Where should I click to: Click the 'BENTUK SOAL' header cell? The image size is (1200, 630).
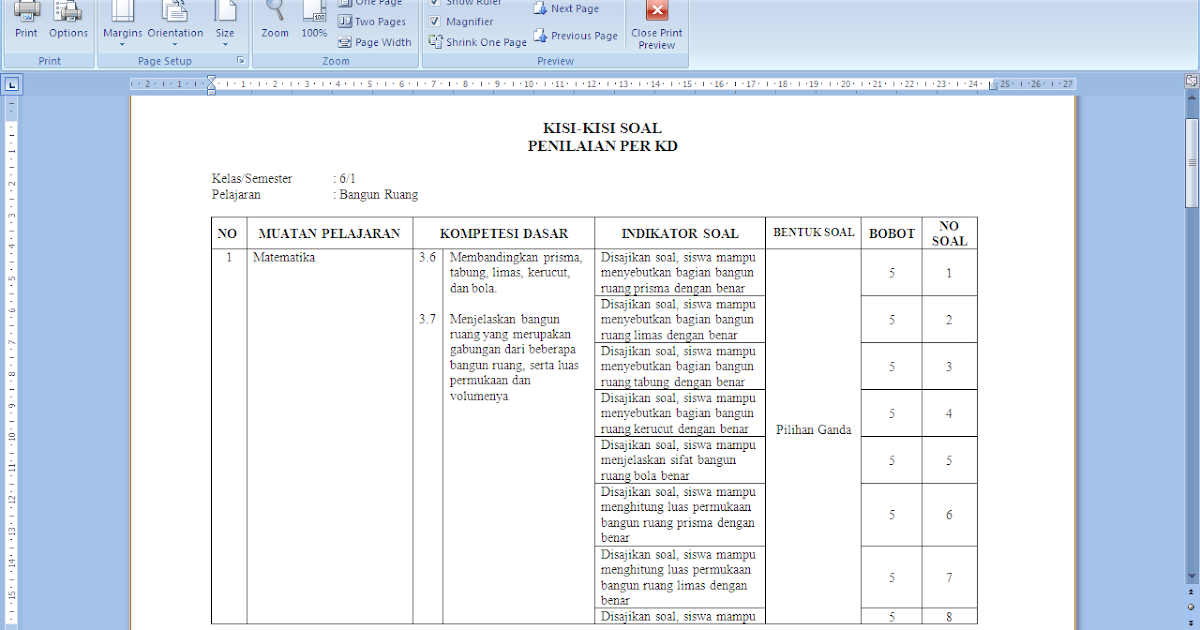pyautogui.click(x=814, y=232)
